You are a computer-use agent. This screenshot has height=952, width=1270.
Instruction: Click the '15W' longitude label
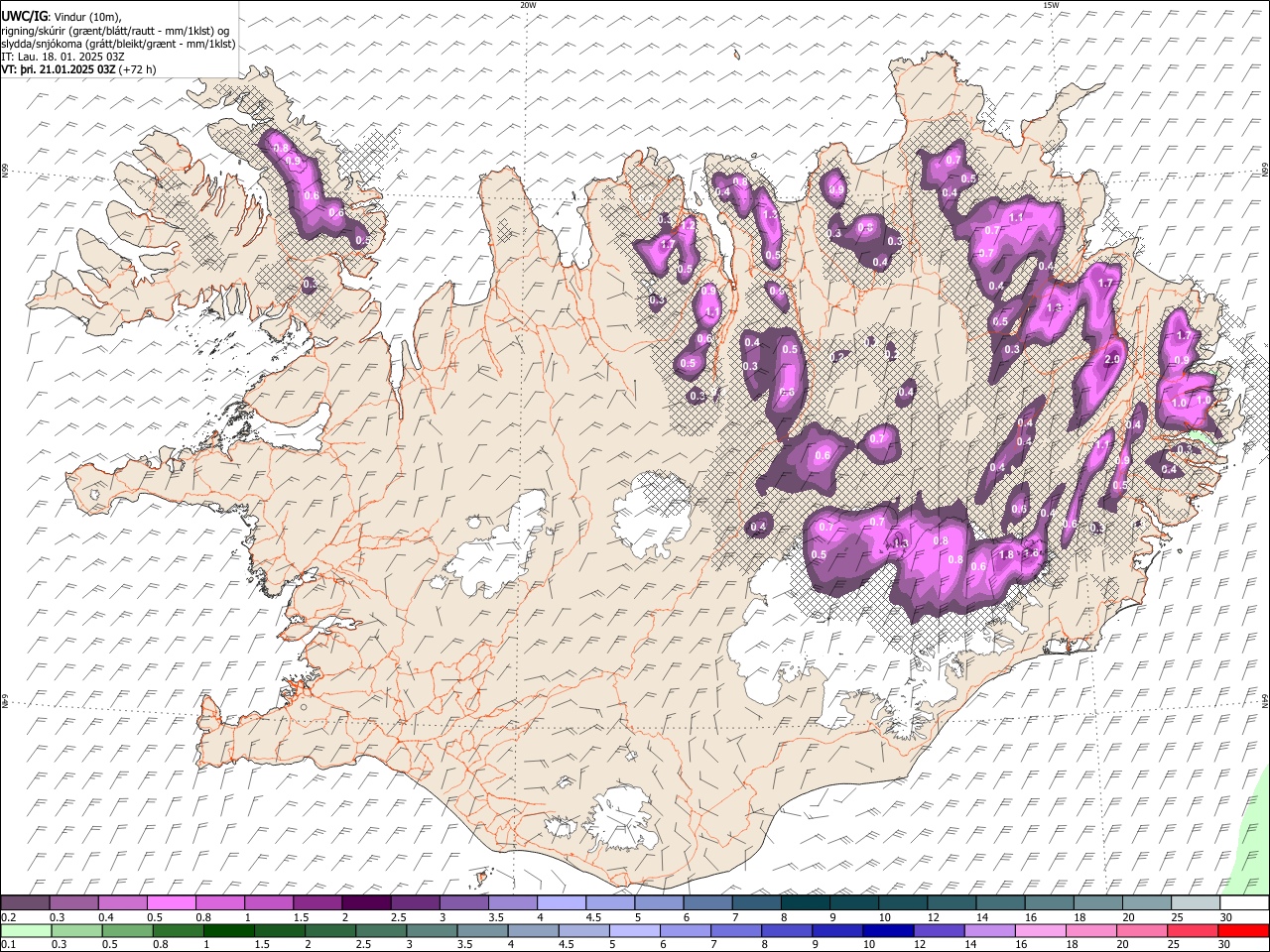pos(1051,5)
